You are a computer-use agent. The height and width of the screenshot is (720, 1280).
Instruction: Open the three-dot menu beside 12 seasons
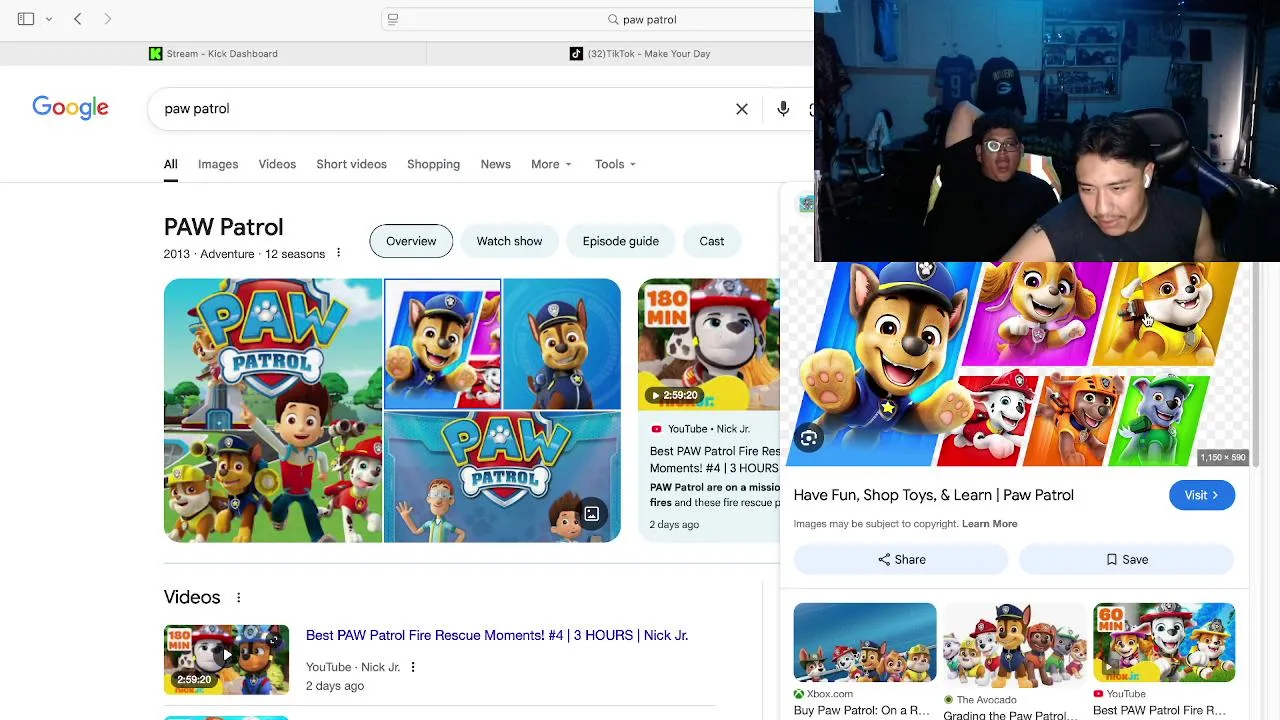point(338,253)
